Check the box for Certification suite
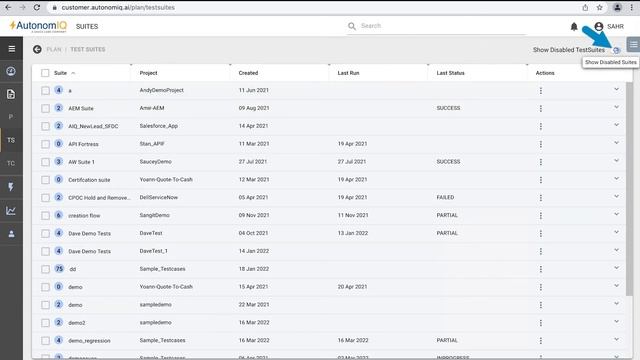This screenshot has height=360, width=640. [x=45, y=180]
